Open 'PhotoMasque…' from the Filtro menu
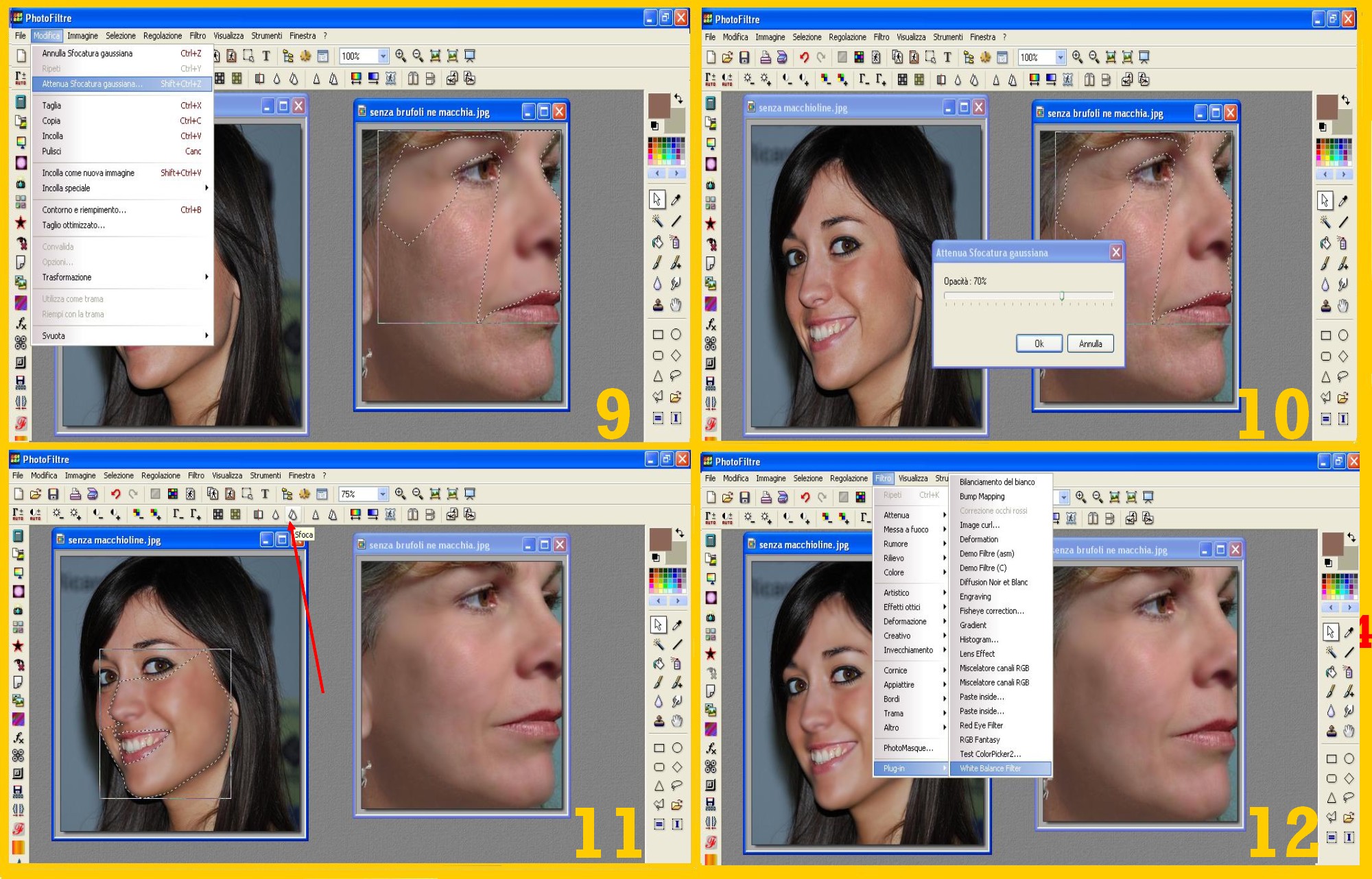Image resolution: width=1372 pixels, height=879 pixels. [908, 748]
